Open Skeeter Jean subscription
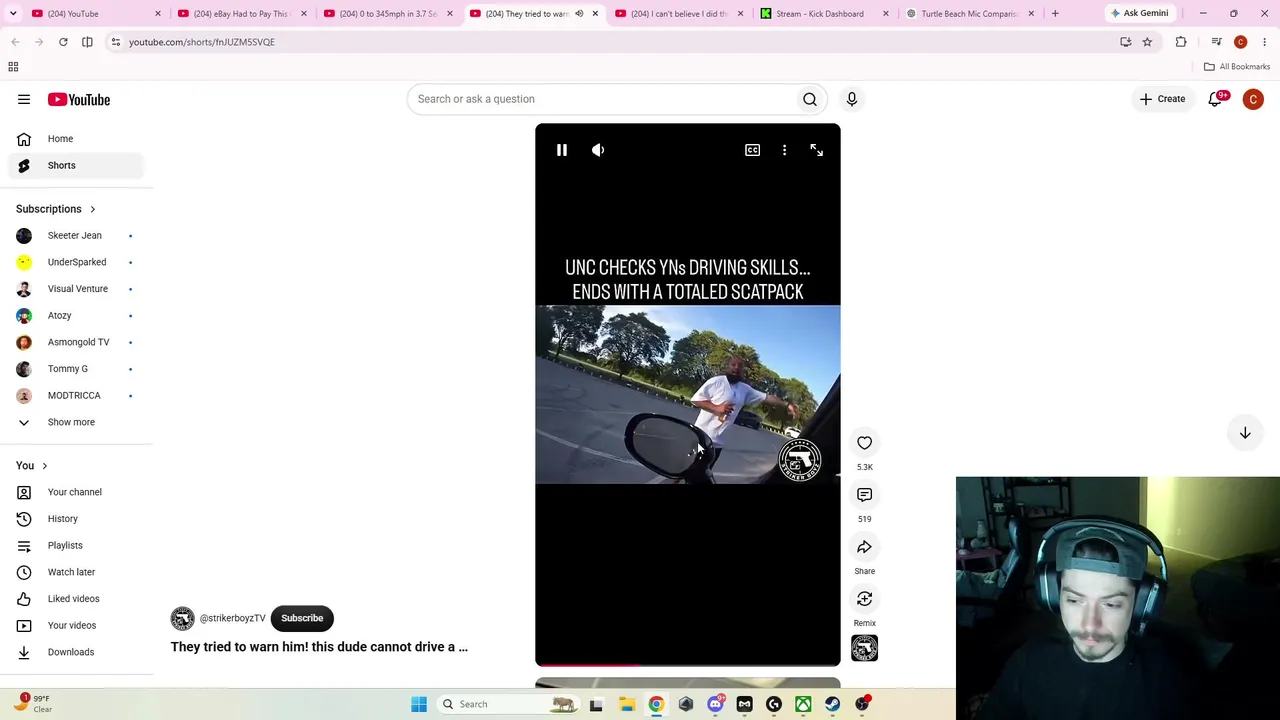 point(76,236)
